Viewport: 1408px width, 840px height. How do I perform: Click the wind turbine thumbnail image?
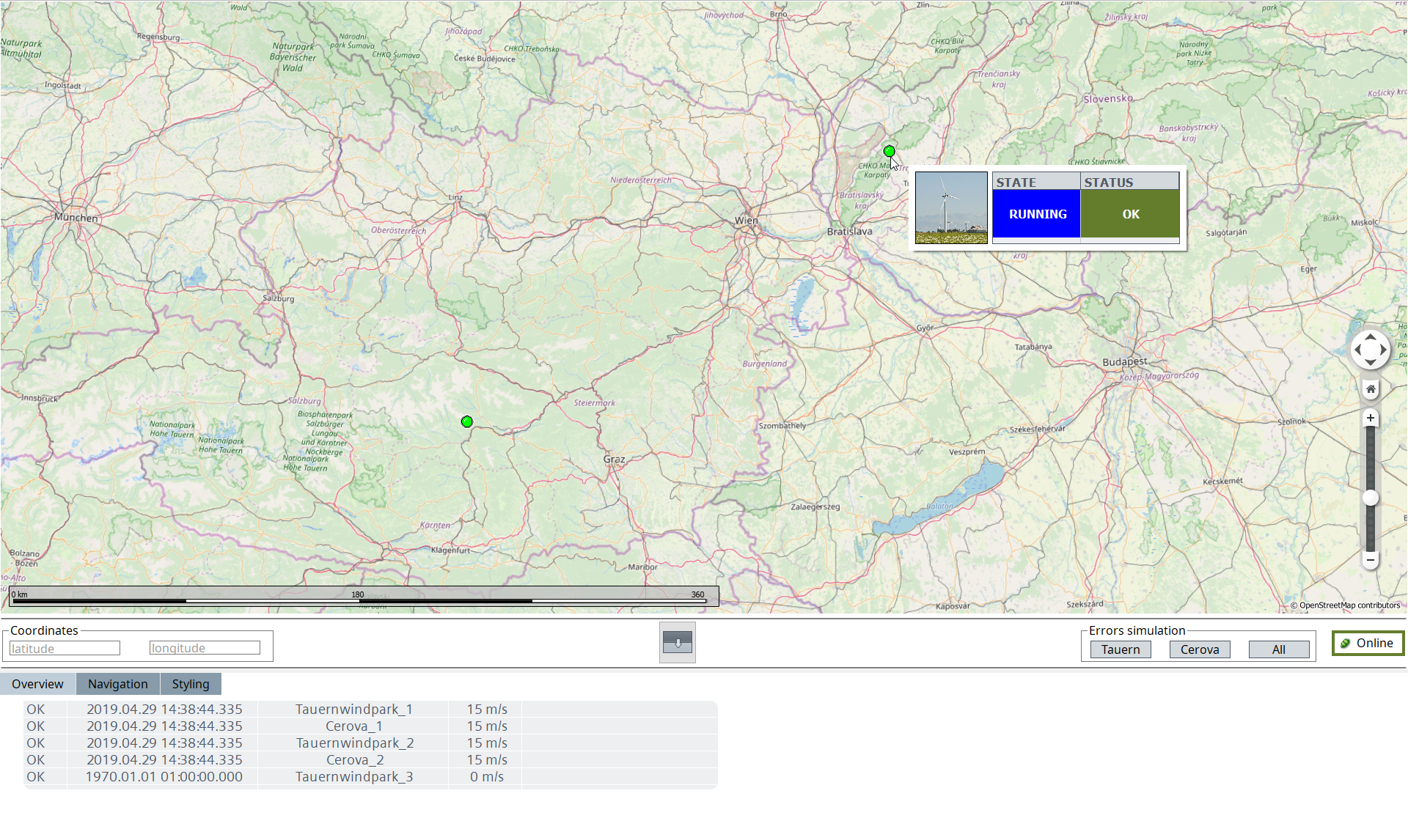[950, 207]
